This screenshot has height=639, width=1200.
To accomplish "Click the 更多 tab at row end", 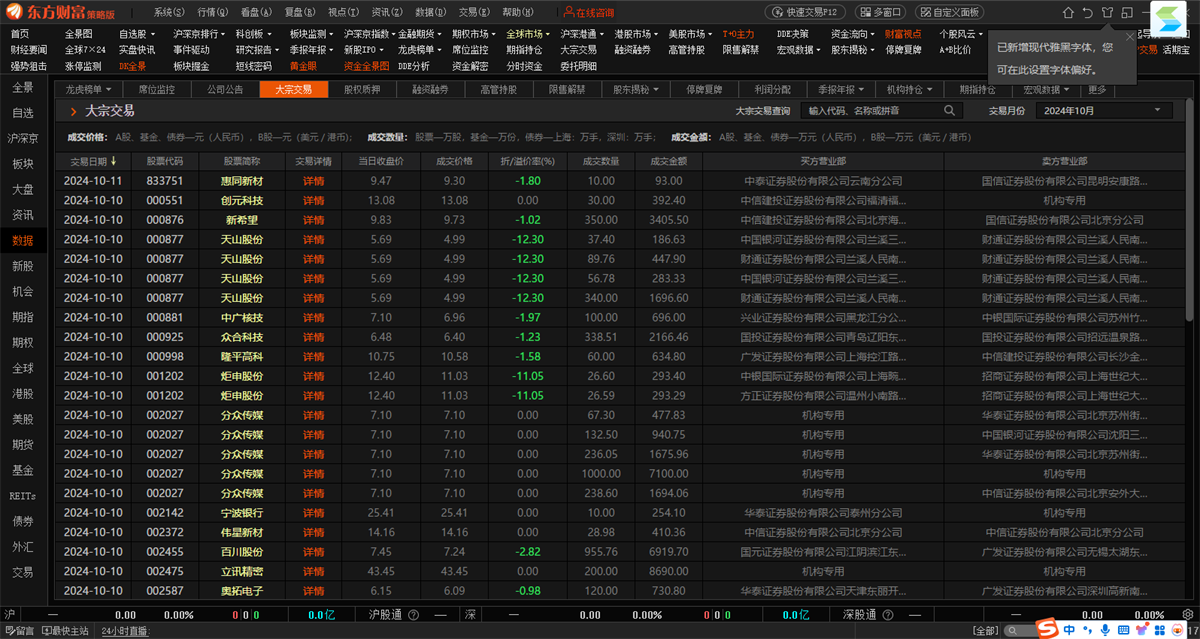I will pos(1098,89).
